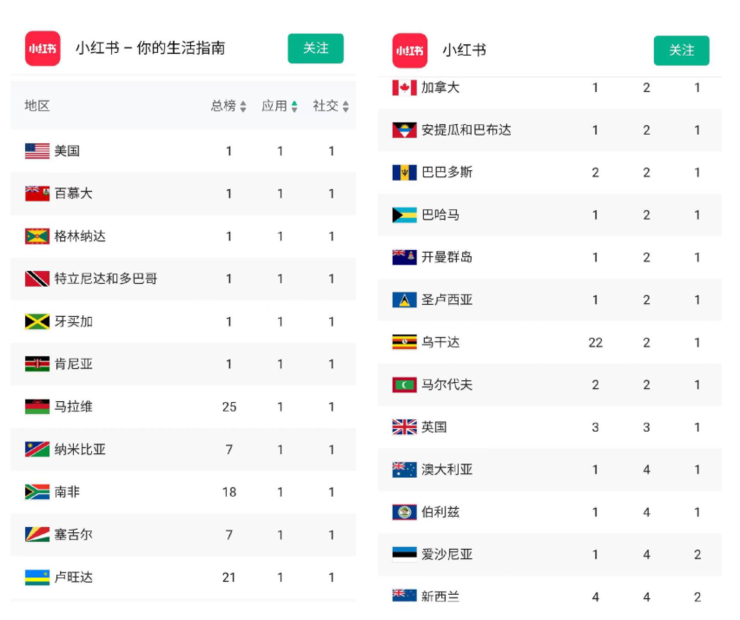The width and height of the screenshot is (740, 620).
Task: Select the 马尔代夫 country name
Action: click(447, 385)
